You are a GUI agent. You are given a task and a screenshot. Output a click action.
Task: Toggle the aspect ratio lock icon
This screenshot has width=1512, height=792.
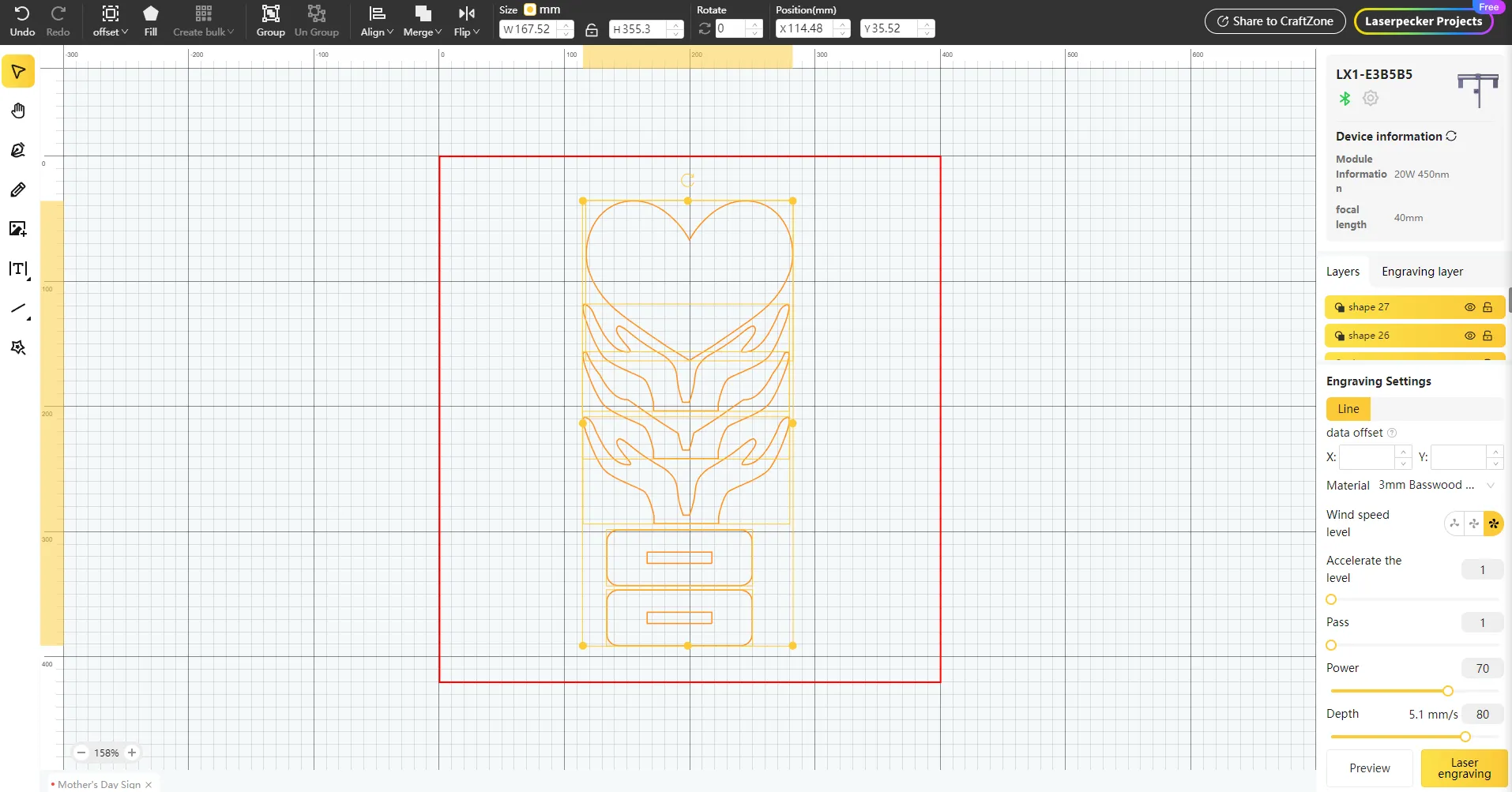coord(592,30)
